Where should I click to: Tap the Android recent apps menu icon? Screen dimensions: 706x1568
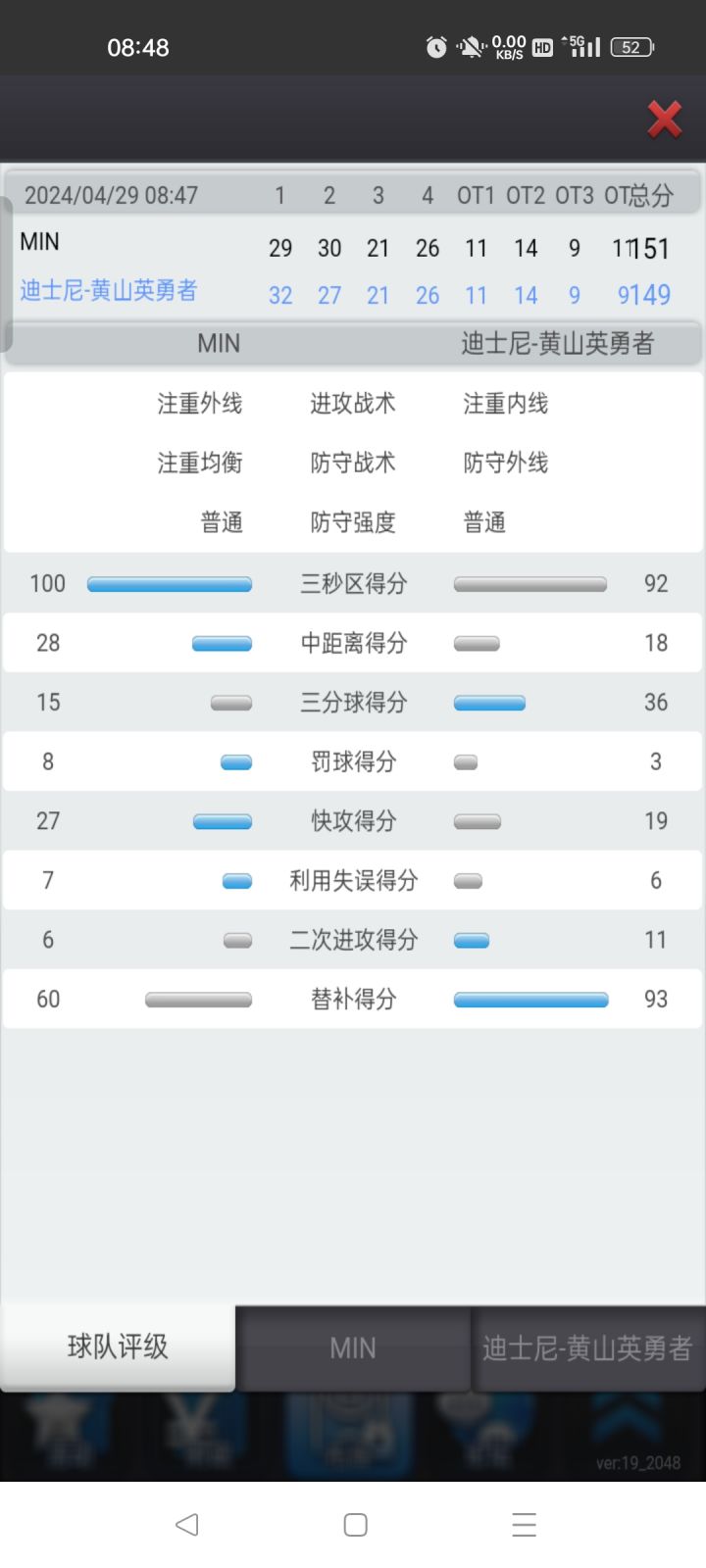coord(525,1524)
